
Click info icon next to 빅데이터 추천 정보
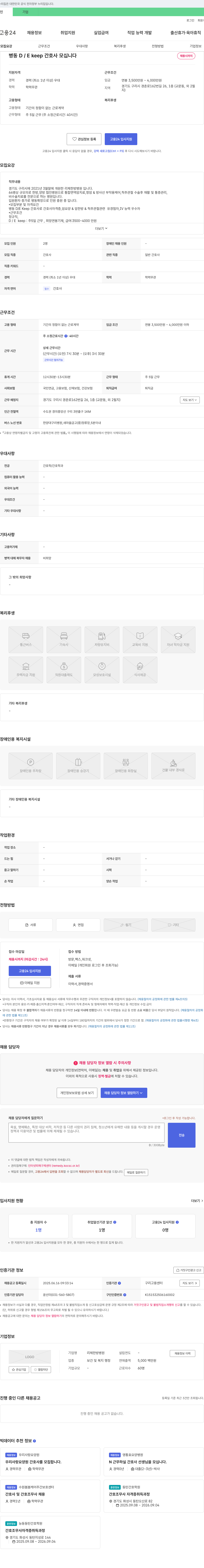[x=34, y=1441]
